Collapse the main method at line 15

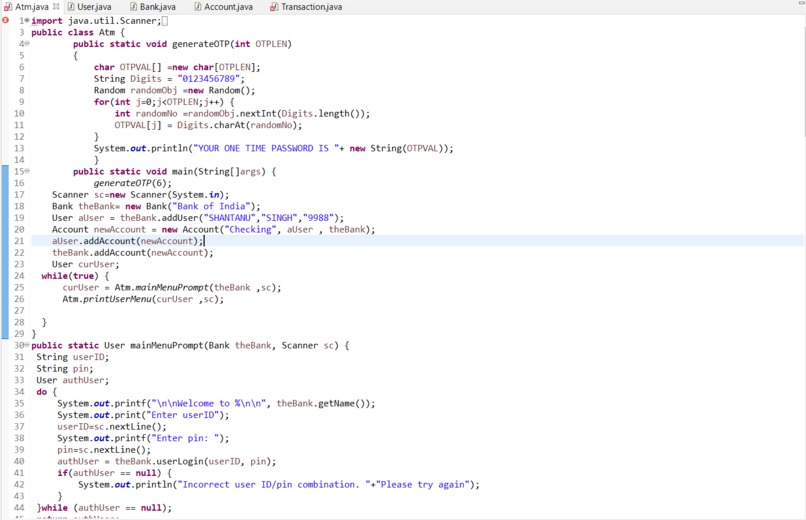27,171
